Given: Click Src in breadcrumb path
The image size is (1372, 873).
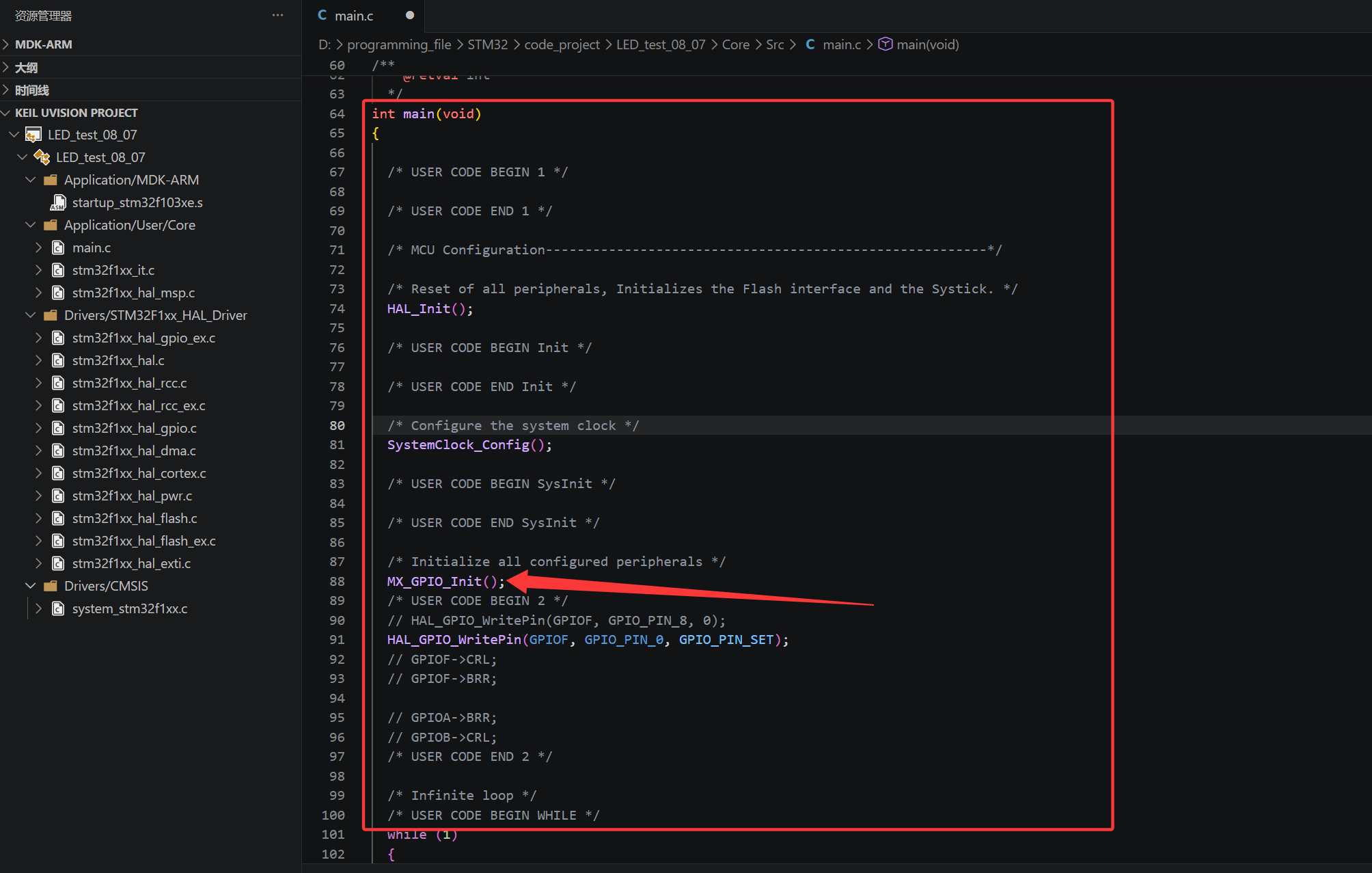Looking at the screenshot, I should tap(775, 44).
